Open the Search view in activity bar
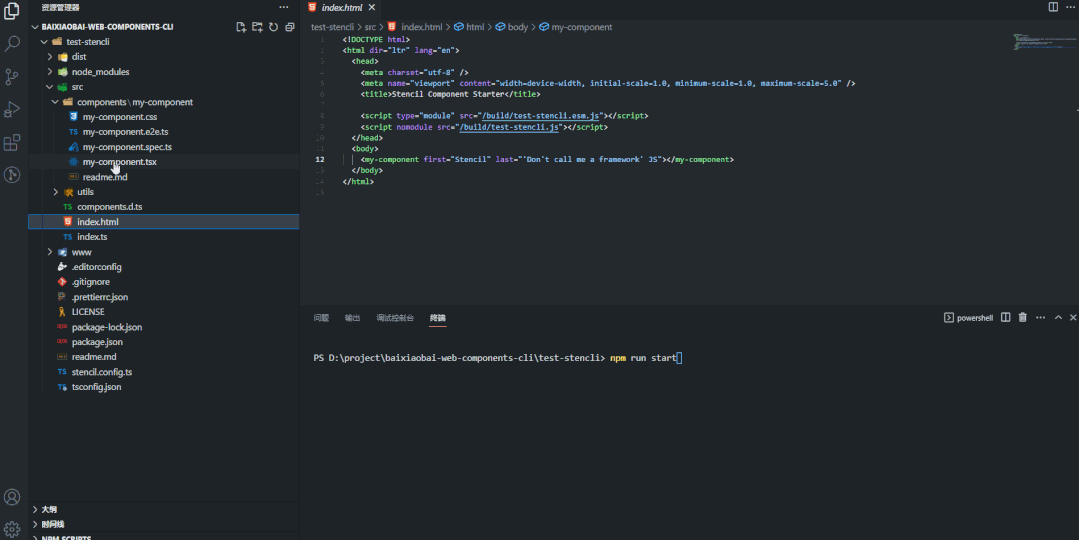Viewport: 1079px width, 540px height. 12,44
